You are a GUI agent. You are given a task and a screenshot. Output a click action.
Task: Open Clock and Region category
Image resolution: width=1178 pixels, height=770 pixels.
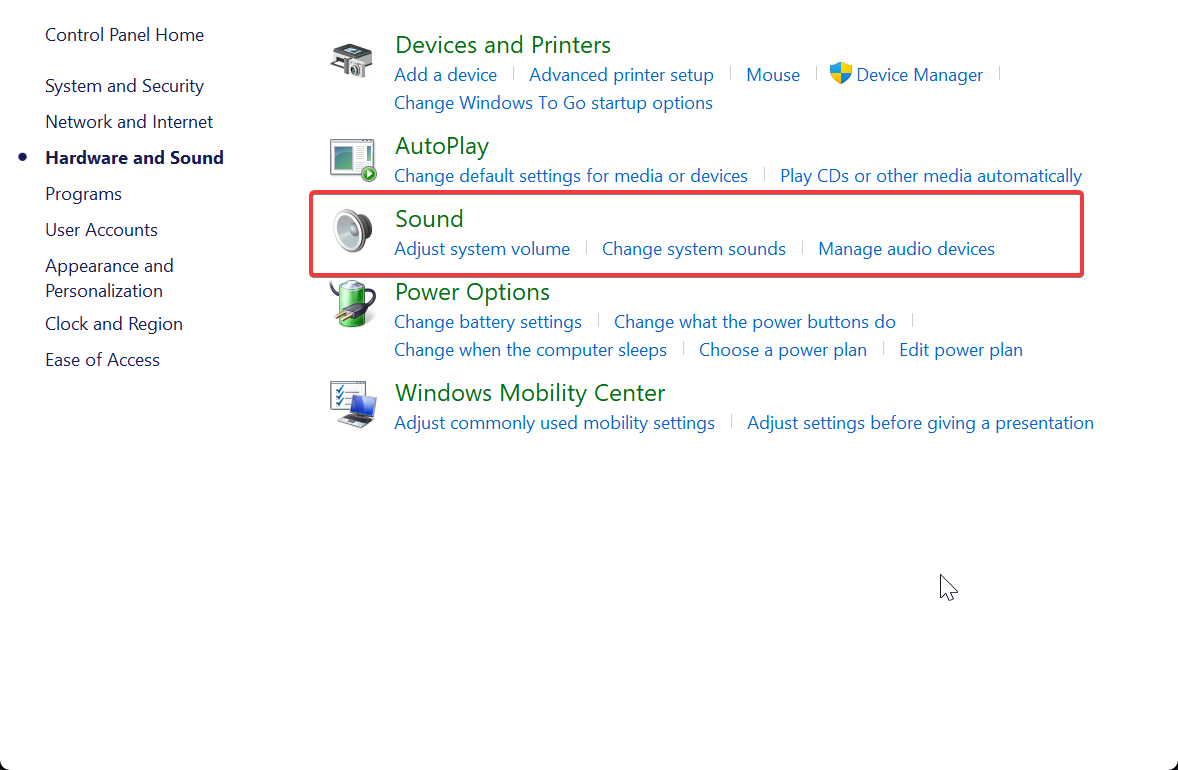tap(114, 324)
